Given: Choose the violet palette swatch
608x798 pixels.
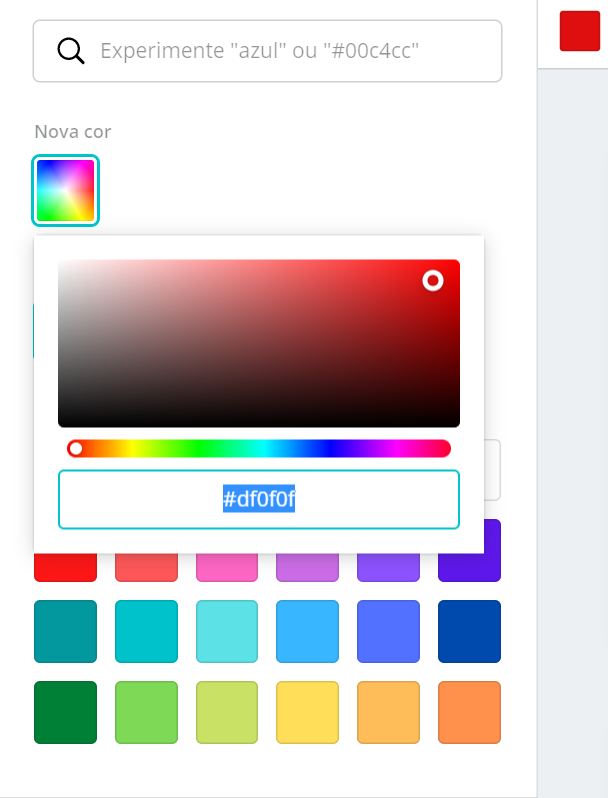Looking at the screenshot, I should coord(388,567).
